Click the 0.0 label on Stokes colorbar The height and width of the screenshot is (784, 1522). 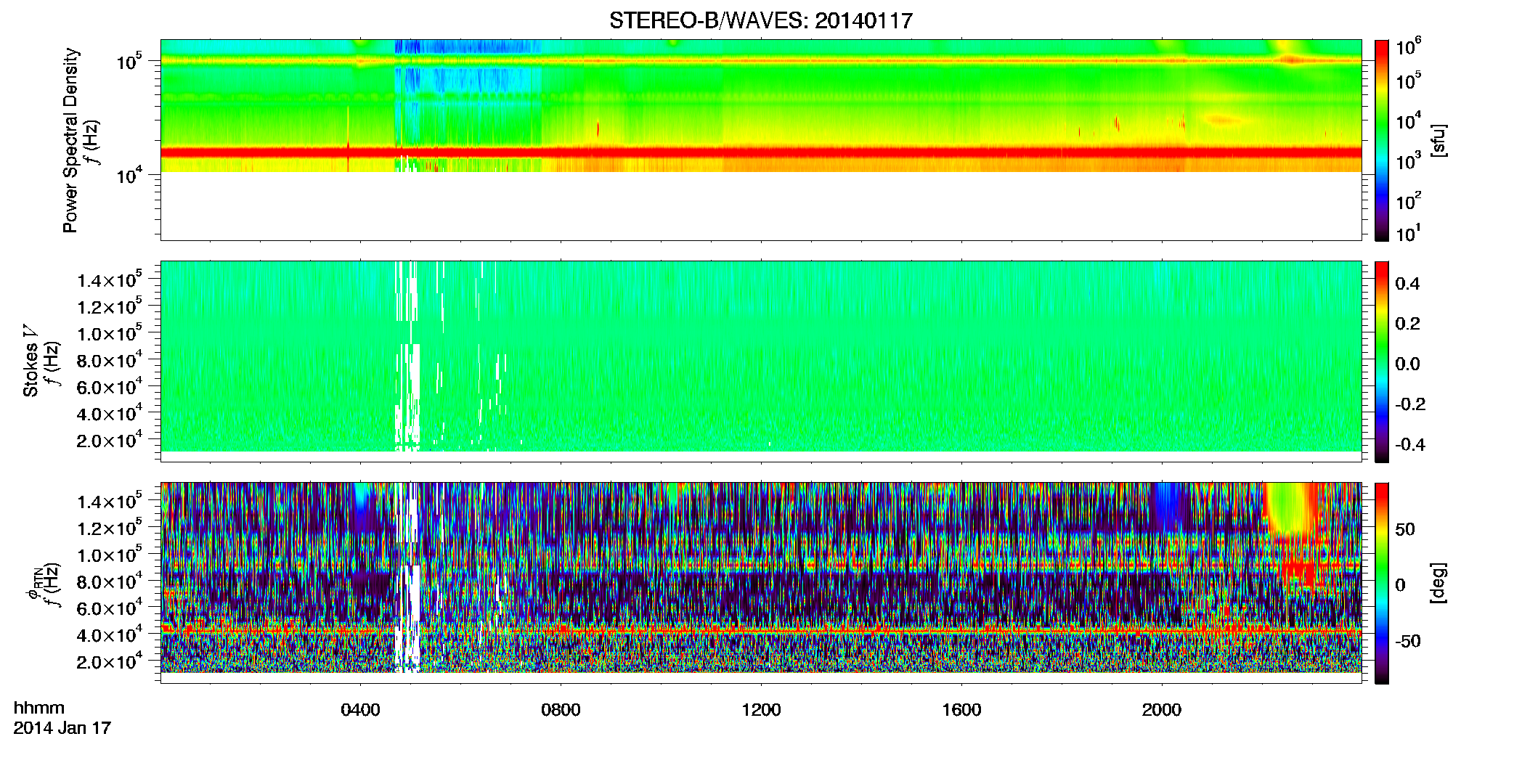click(x=1407, y=364)
